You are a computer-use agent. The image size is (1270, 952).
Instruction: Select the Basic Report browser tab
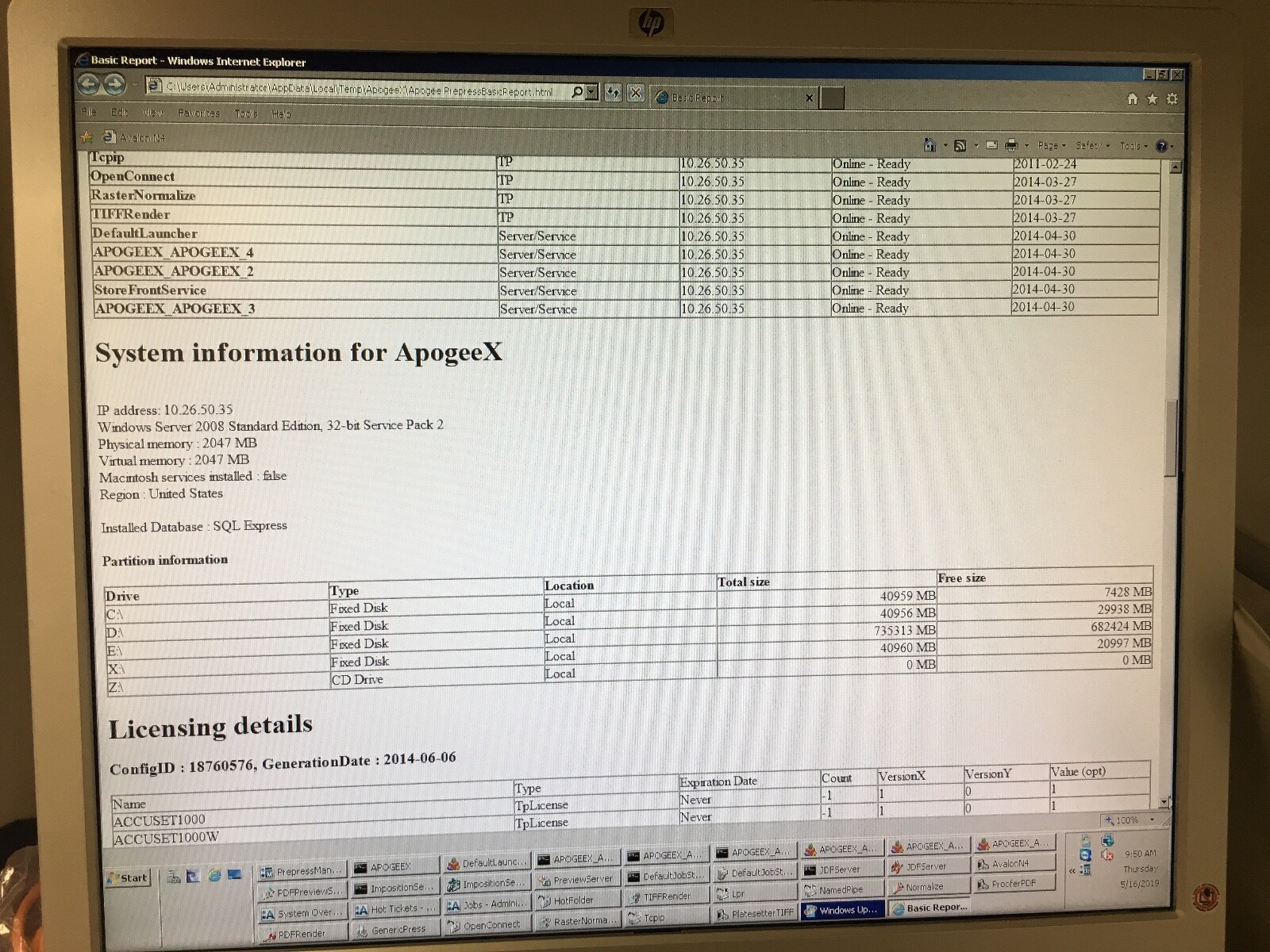click(x=734, y=98)
